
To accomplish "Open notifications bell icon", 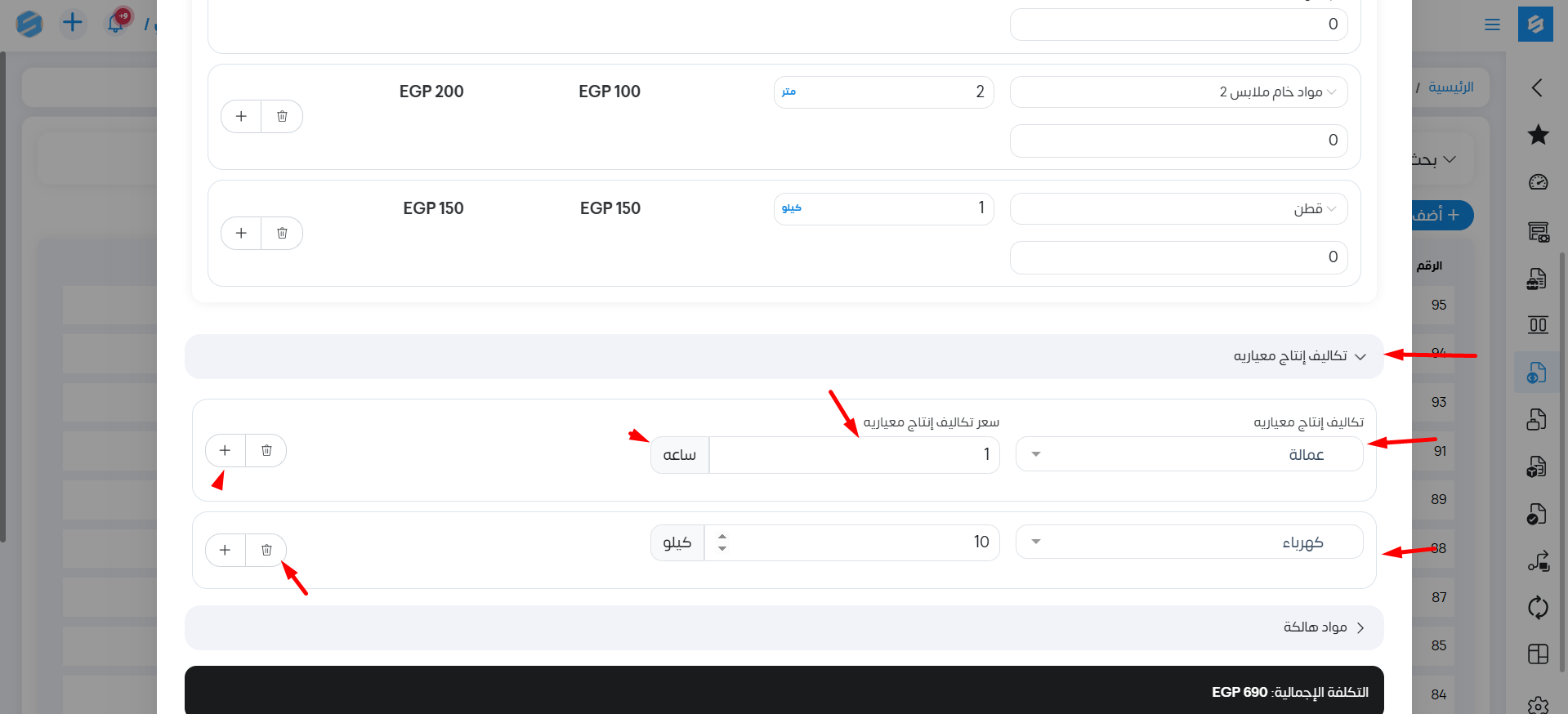I will (116, 23).
